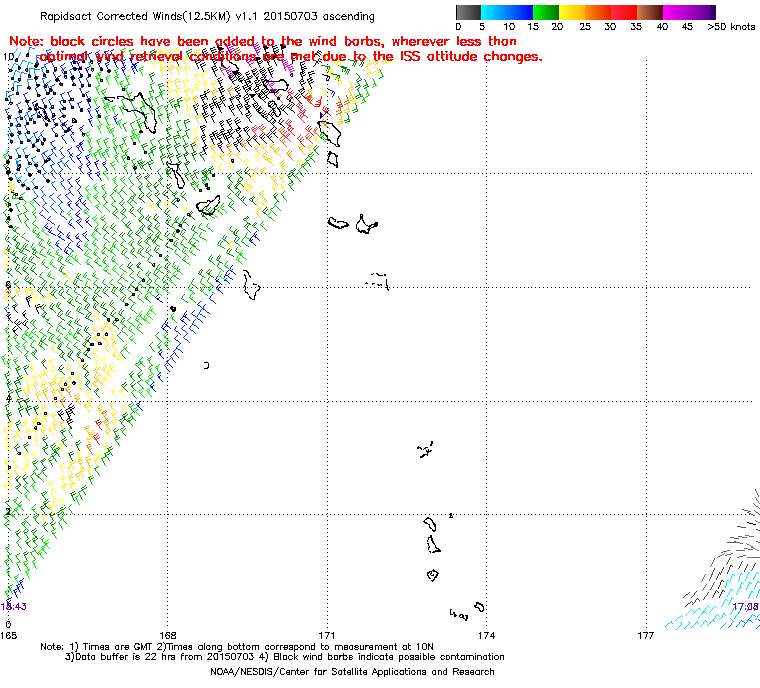
Task: Click the '>50 knots' legend label
Action: 731,27
